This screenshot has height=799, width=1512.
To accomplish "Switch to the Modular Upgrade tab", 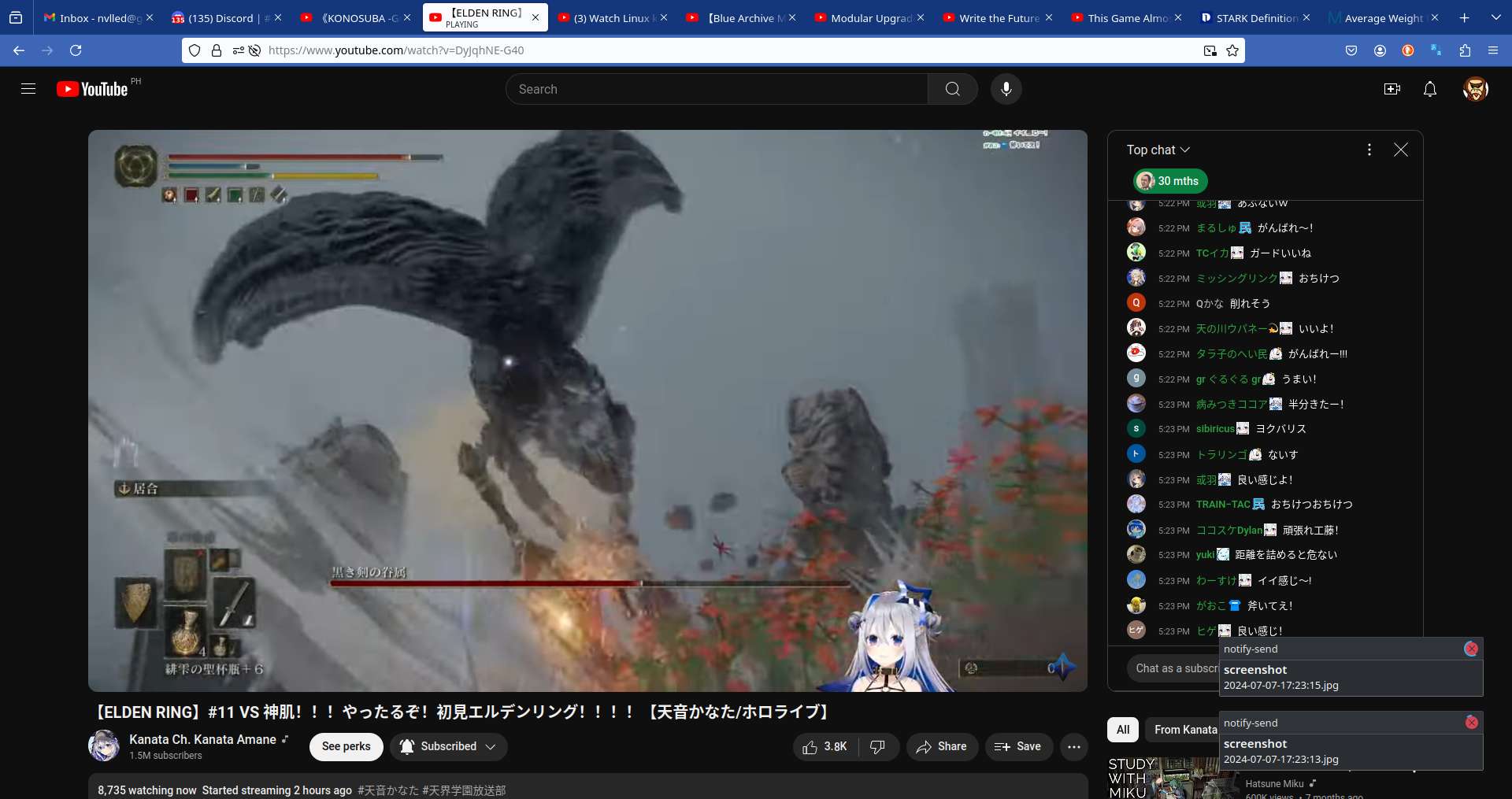I will [869, 17].
